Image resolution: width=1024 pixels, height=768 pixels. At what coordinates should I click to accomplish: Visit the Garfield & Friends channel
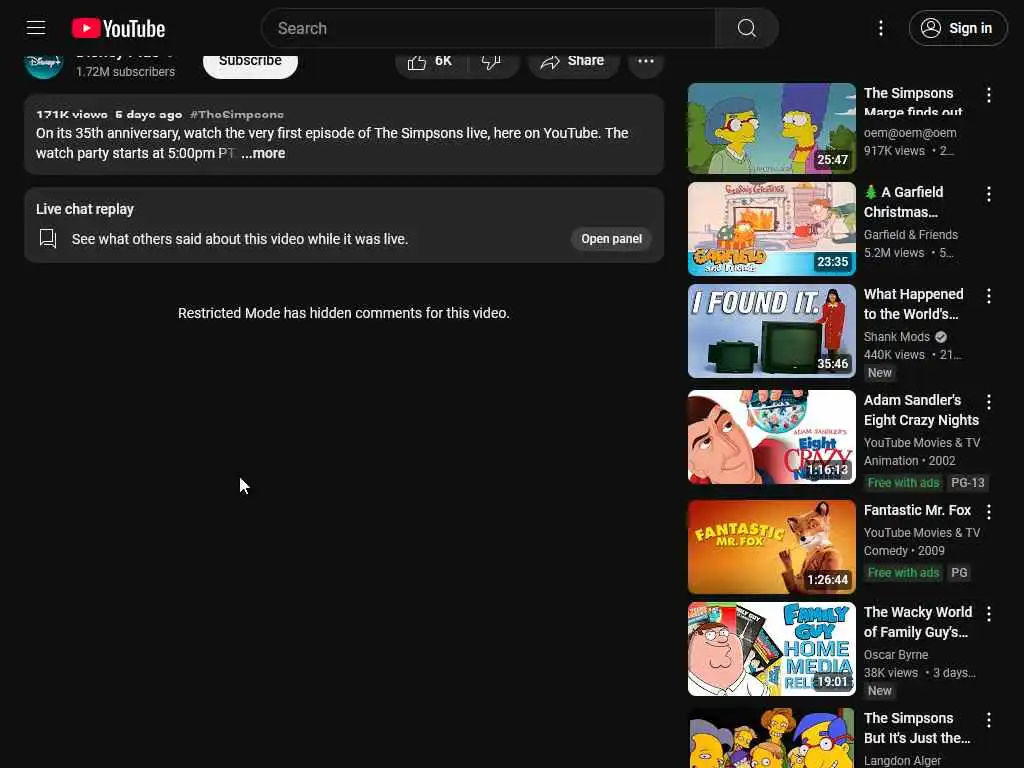coord(910,235)
